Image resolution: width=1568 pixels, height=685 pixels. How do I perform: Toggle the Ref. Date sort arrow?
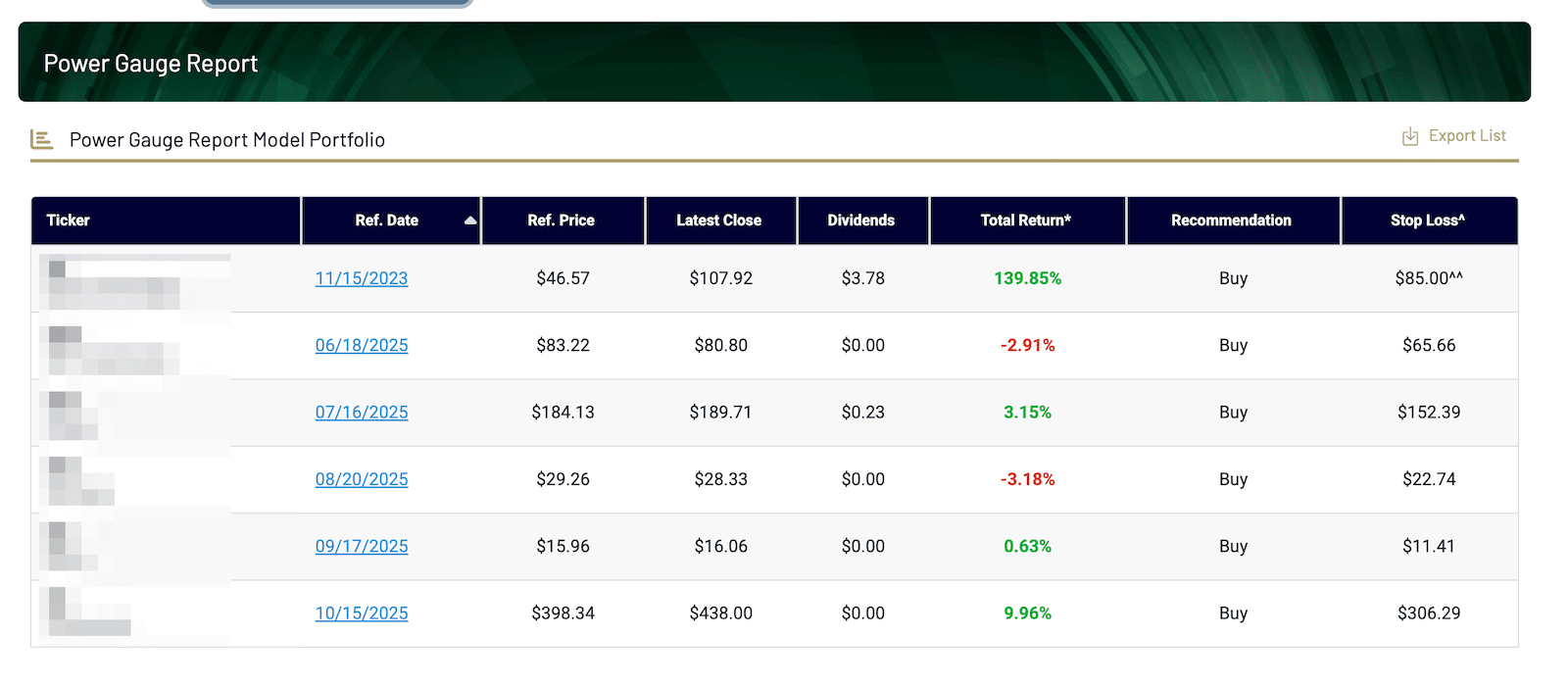point(470,220)
